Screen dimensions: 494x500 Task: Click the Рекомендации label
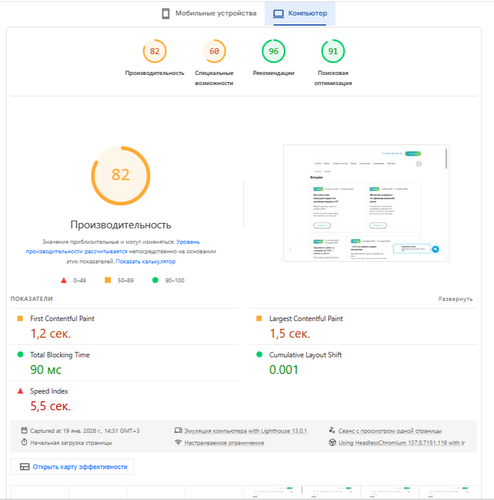coord(273,73)
